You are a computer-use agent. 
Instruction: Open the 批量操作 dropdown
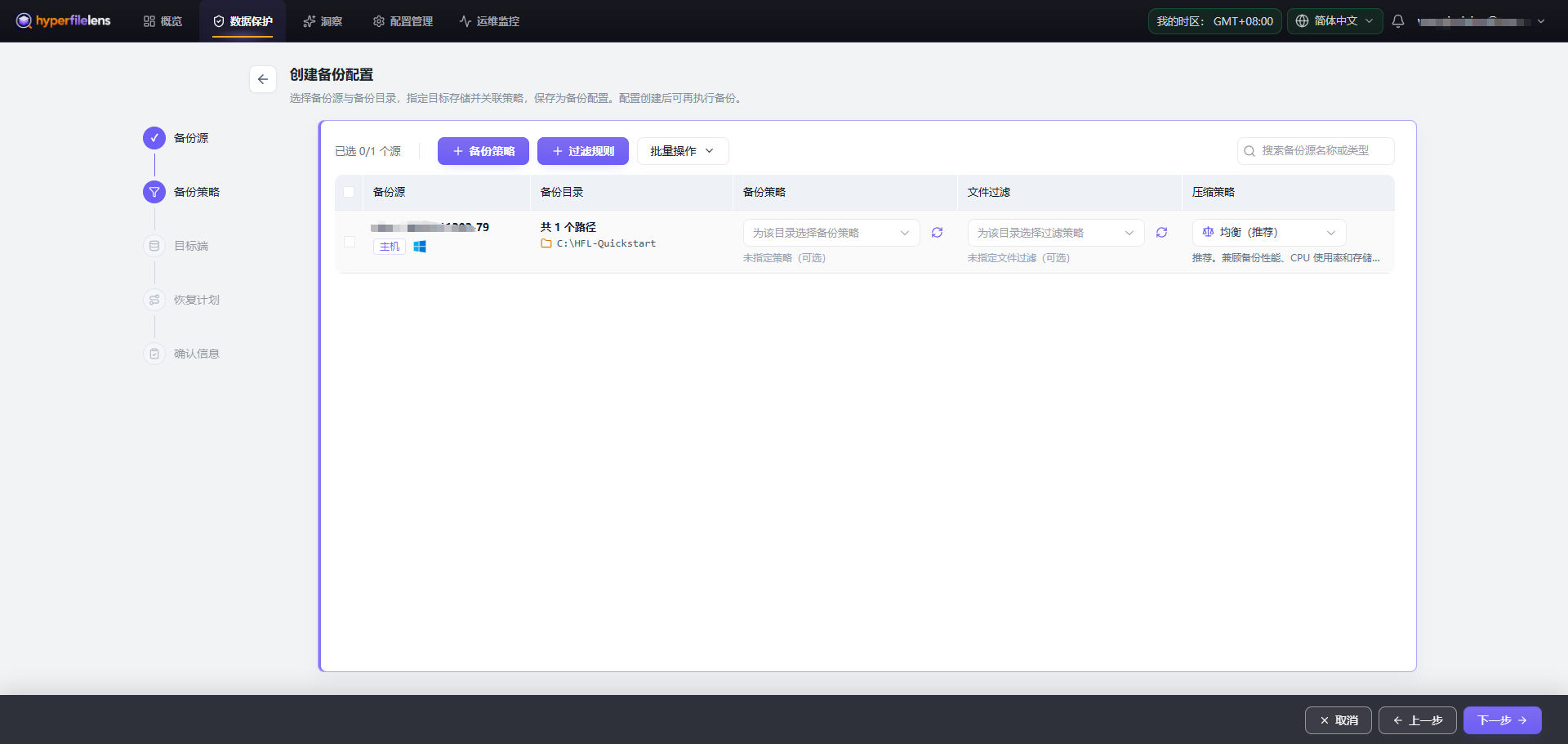(683, 151)
